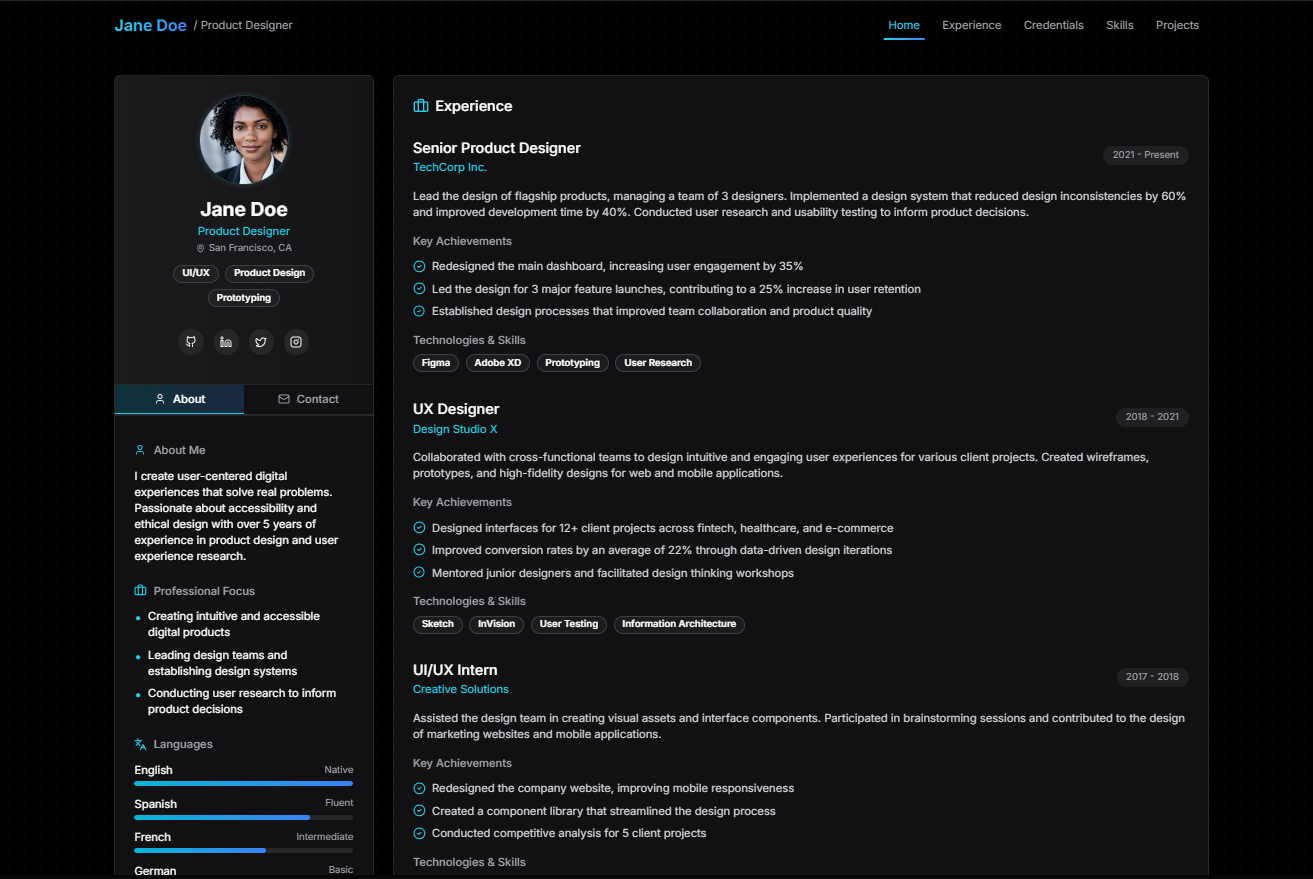Open the Projects navigation item
This screenshot has height=879, width=1313.
[1177, 25]
